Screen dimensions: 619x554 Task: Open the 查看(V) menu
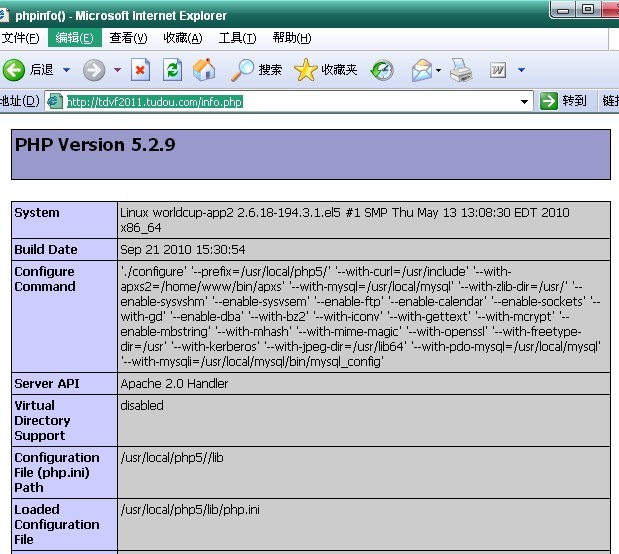(x=128, y=38)
